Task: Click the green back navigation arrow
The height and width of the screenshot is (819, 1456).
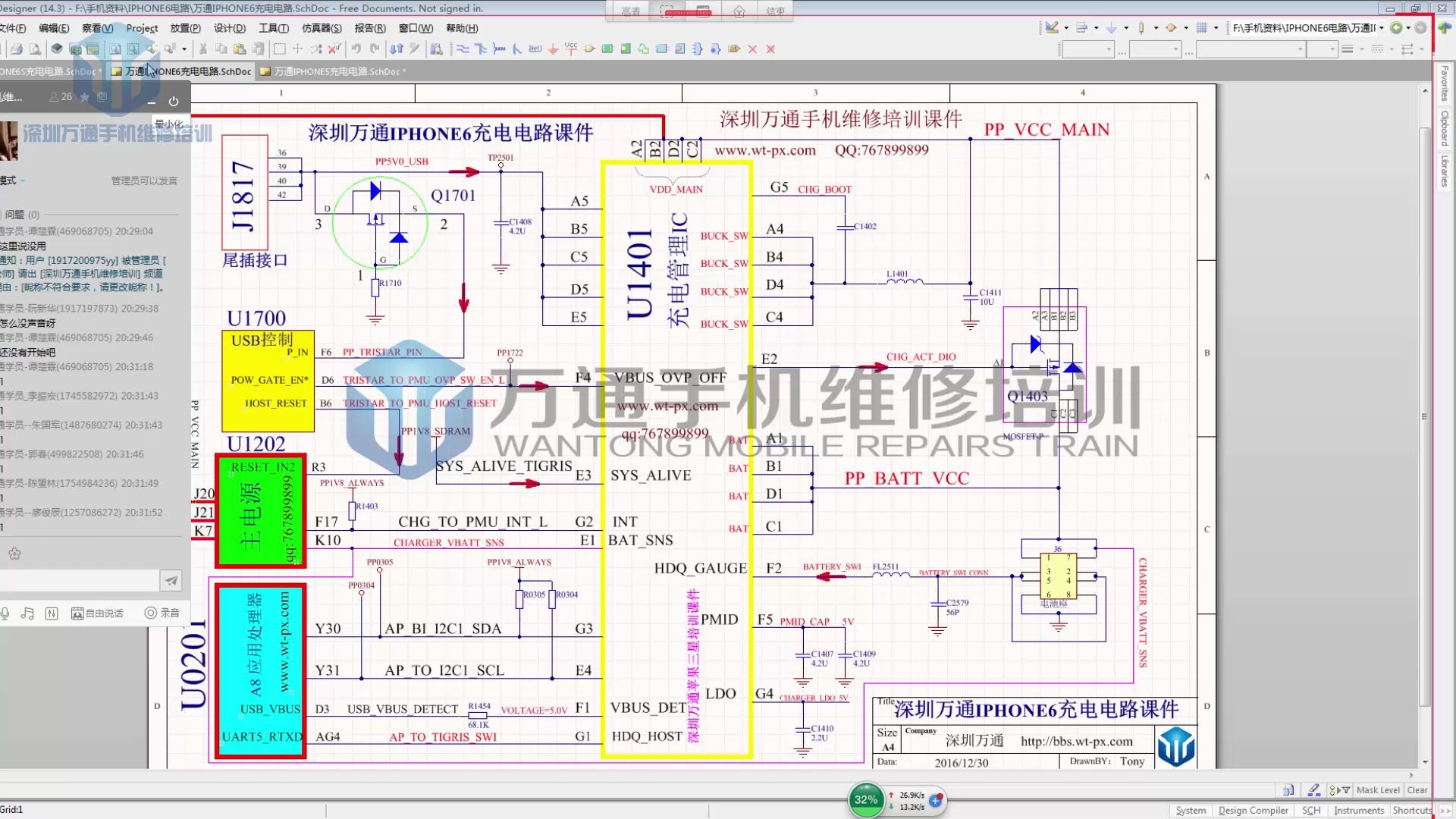Action: 1395,28
